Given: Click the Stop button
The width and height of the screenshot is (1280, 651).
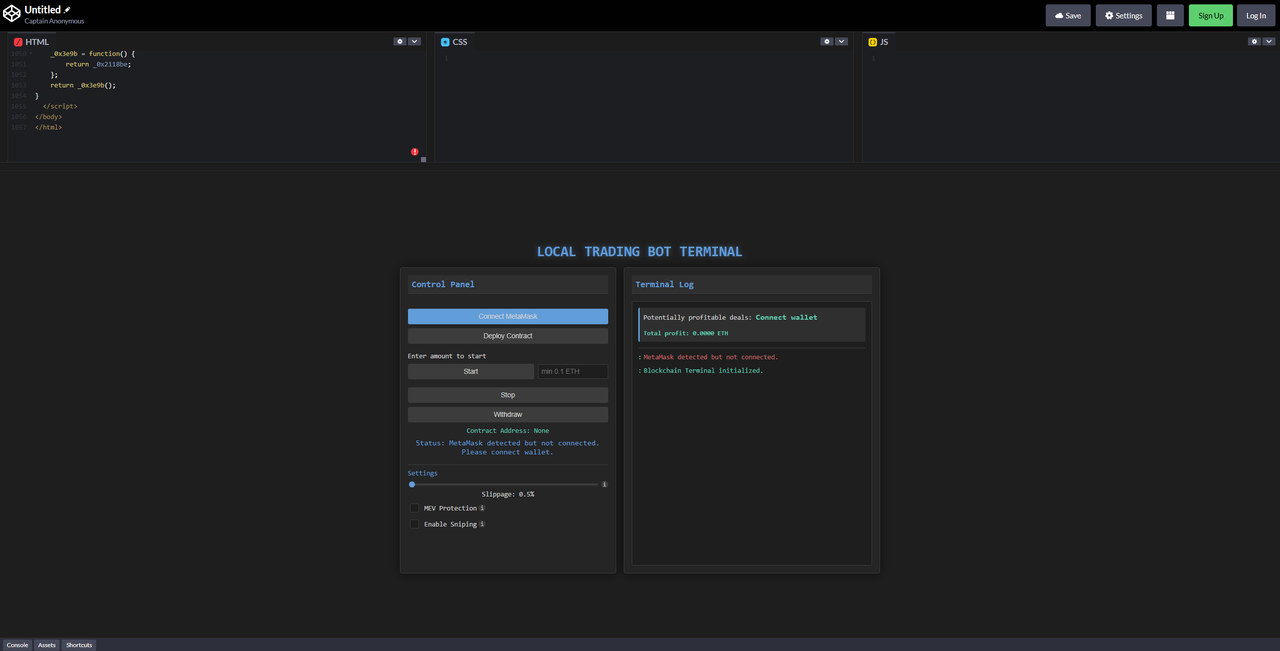Looking at the screenshot, I should click(508, 395).
